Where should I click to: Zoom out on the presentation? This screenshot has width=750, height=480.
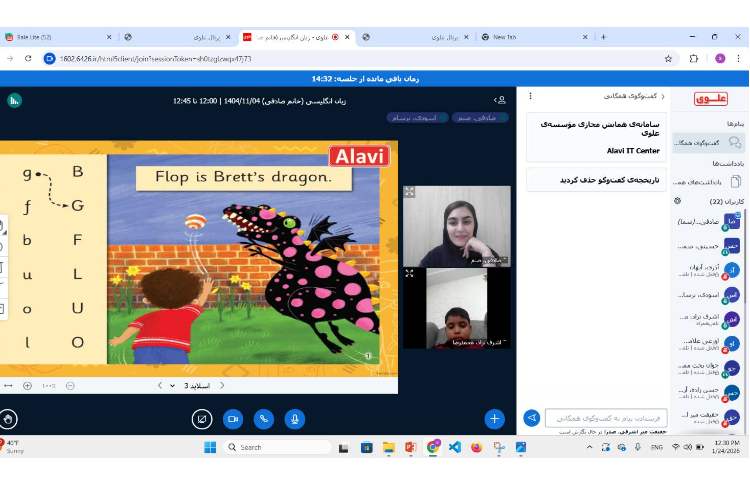click(70, 386)
